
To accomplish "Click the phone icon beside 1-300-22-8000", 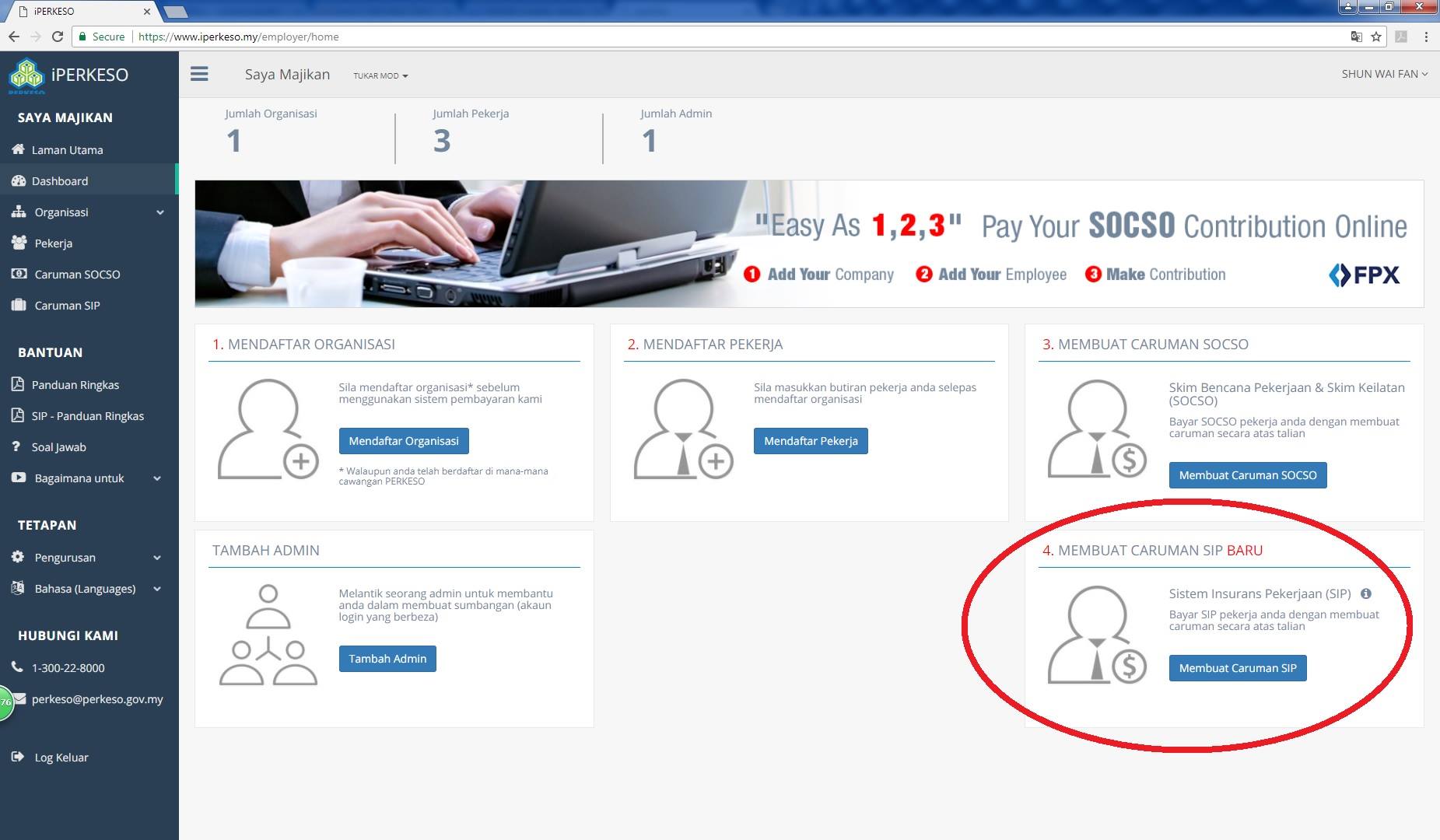I will click(x=17, y=667).
